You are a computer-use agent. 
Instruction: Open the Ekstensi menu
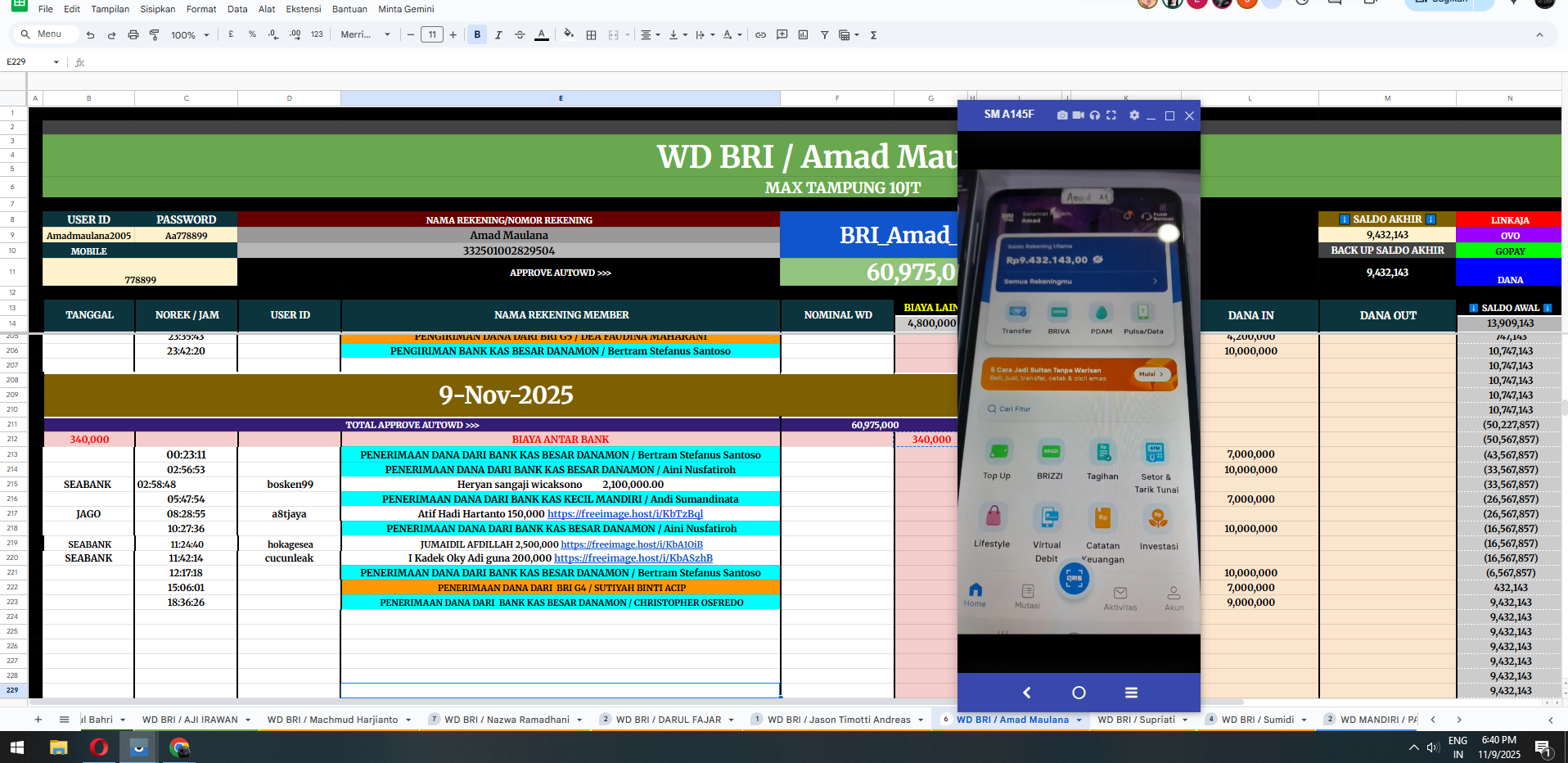tap(304, 9)
